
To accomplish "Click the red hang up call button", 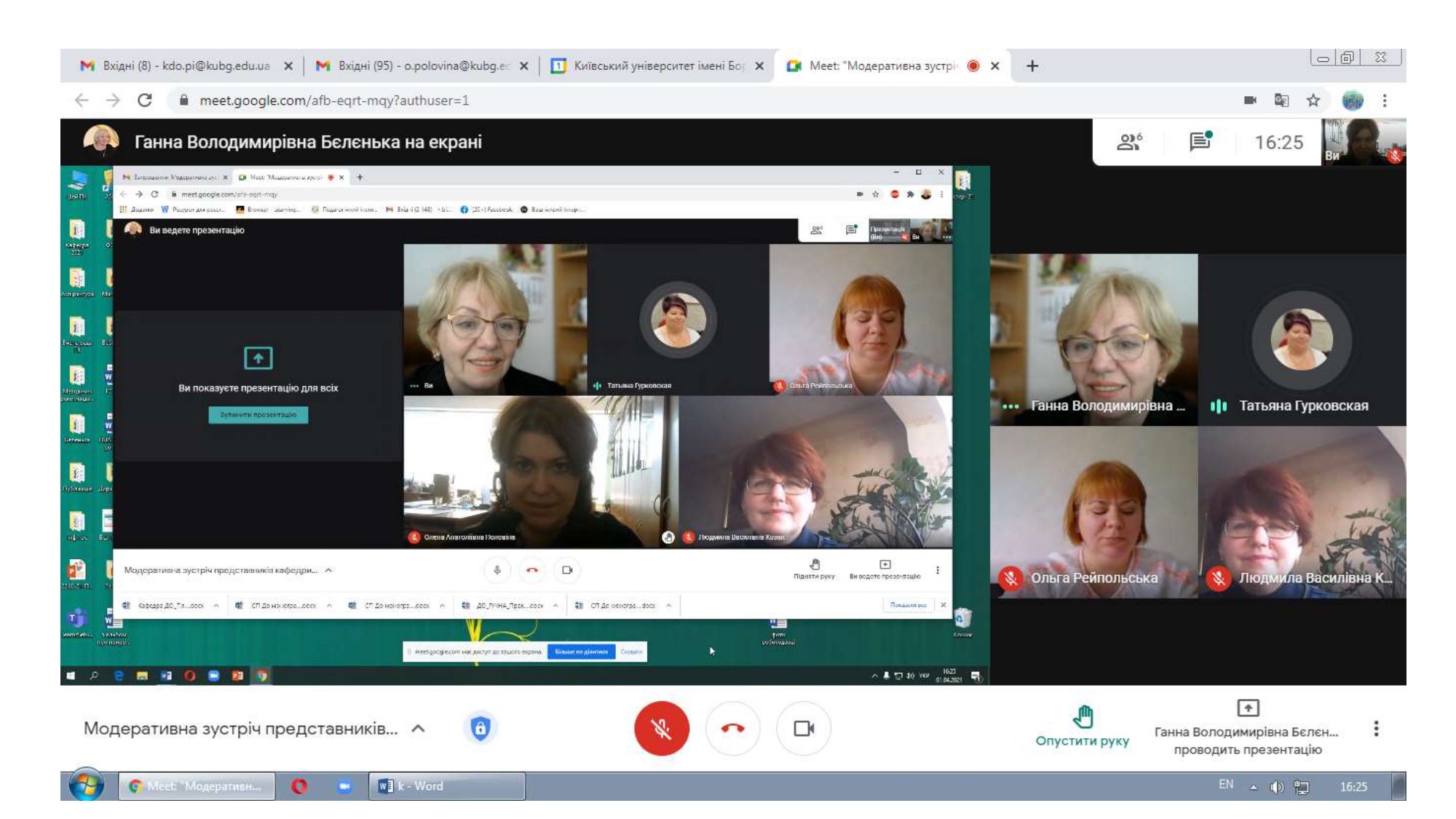I will pyautogui.click(x=732, y=729).
